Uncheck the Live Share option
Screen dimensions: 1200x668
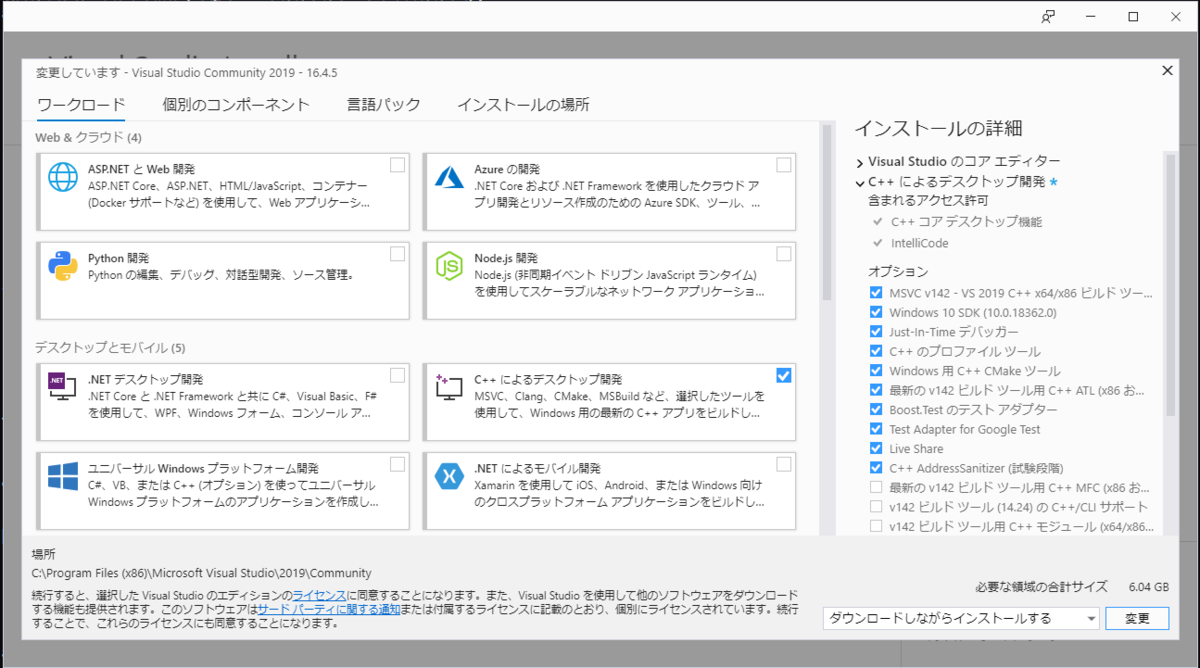(x=876, y=449)
